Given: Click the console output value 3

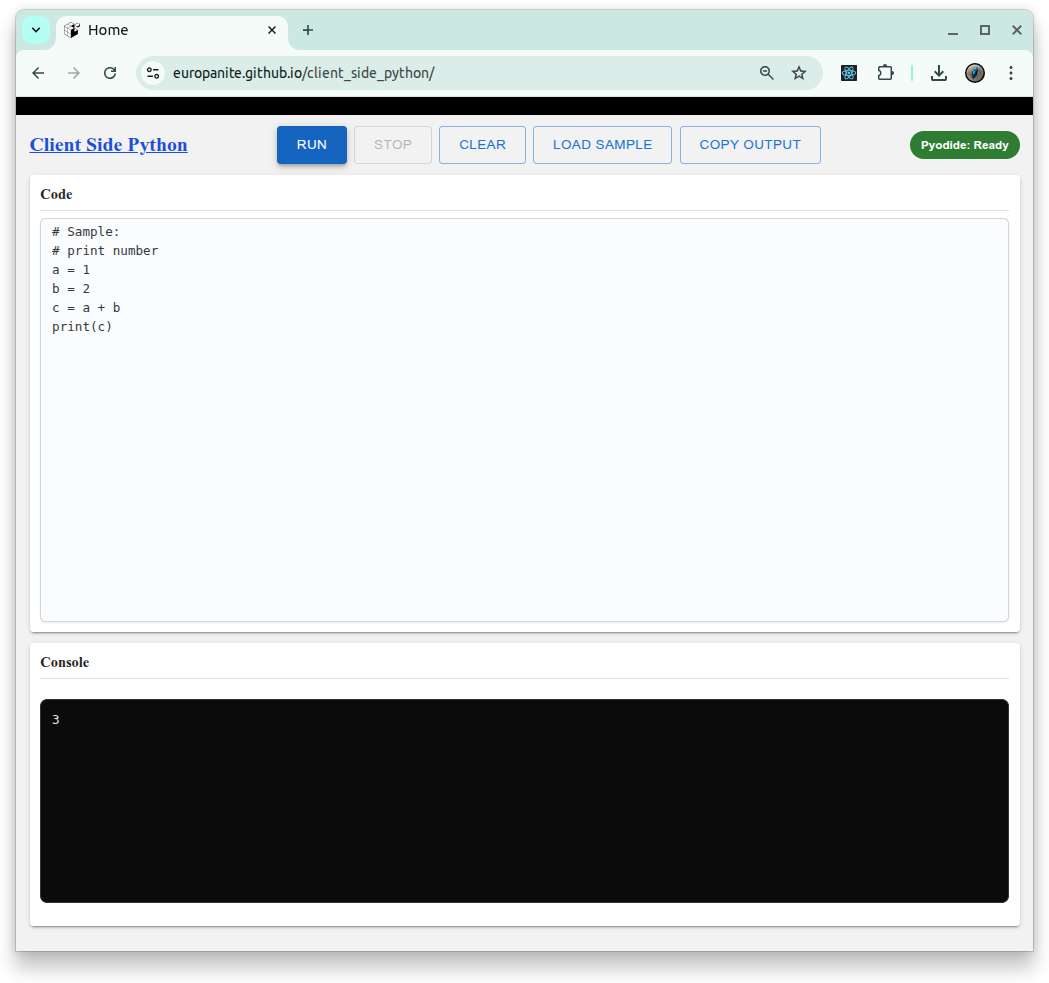Looking at the screenshot, I should [56, 719].
